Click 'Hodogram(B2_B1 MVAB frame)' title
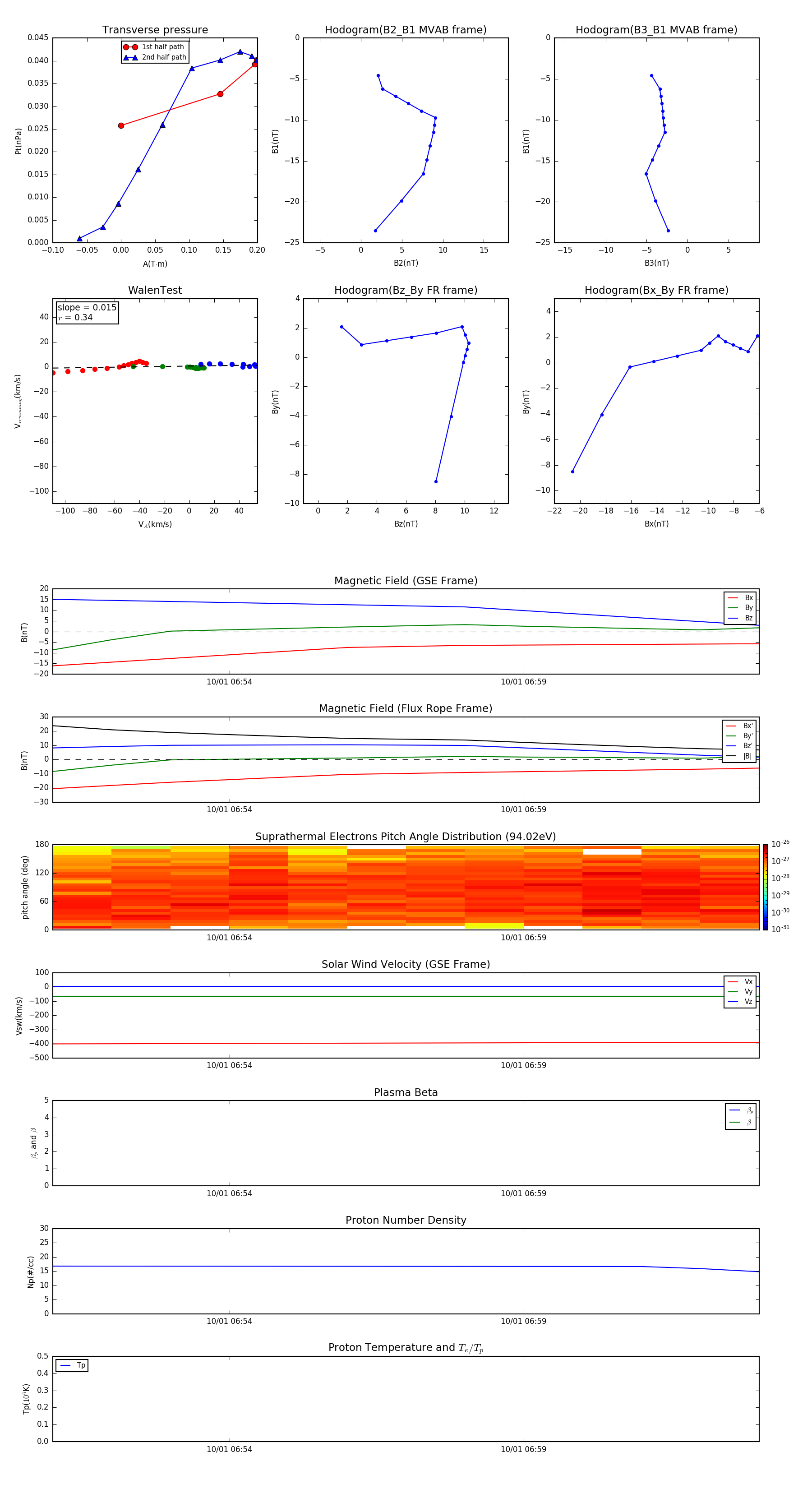Screen dimensions: 812x1489 click(x=406, y=30)
